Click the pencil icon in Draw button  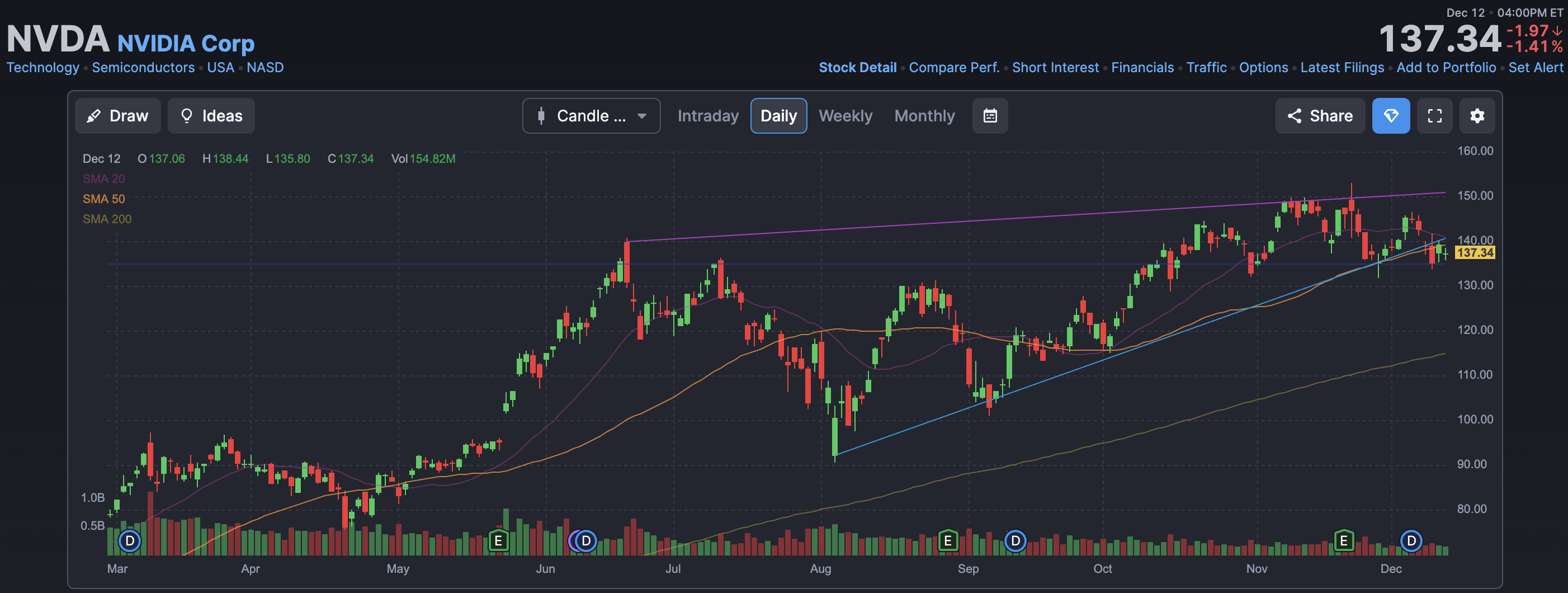click(x=93, y=116)
